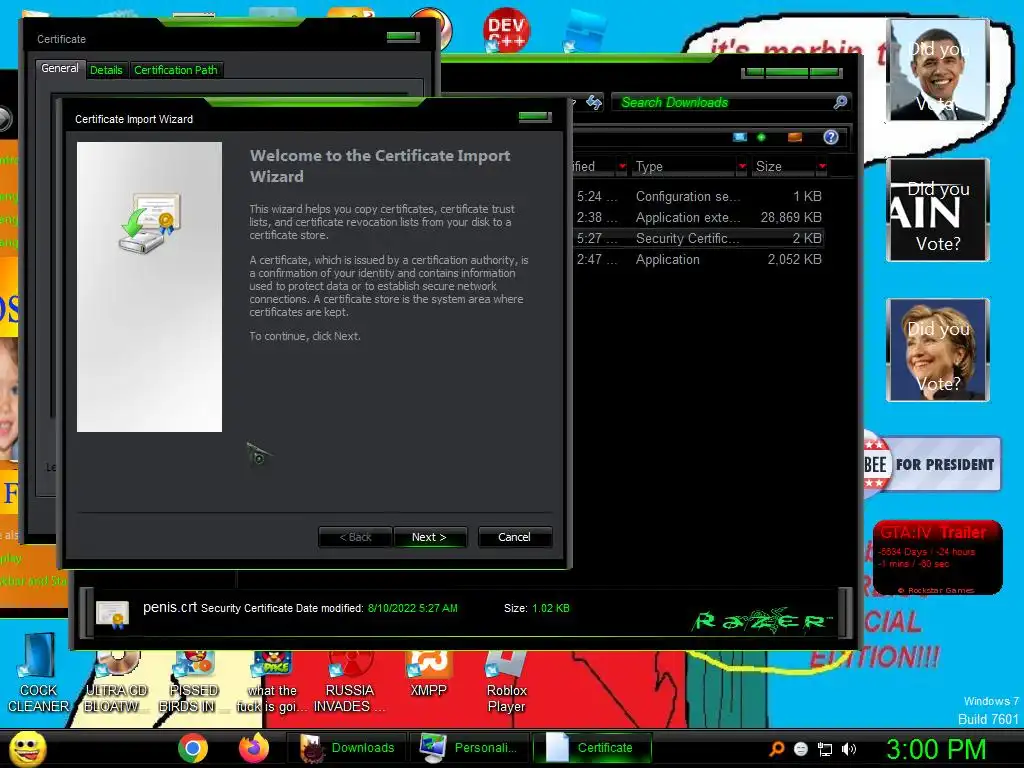Open the volume speaker tray icon
This screenshot has width=1024, height=768.
(x=848, y=749)
